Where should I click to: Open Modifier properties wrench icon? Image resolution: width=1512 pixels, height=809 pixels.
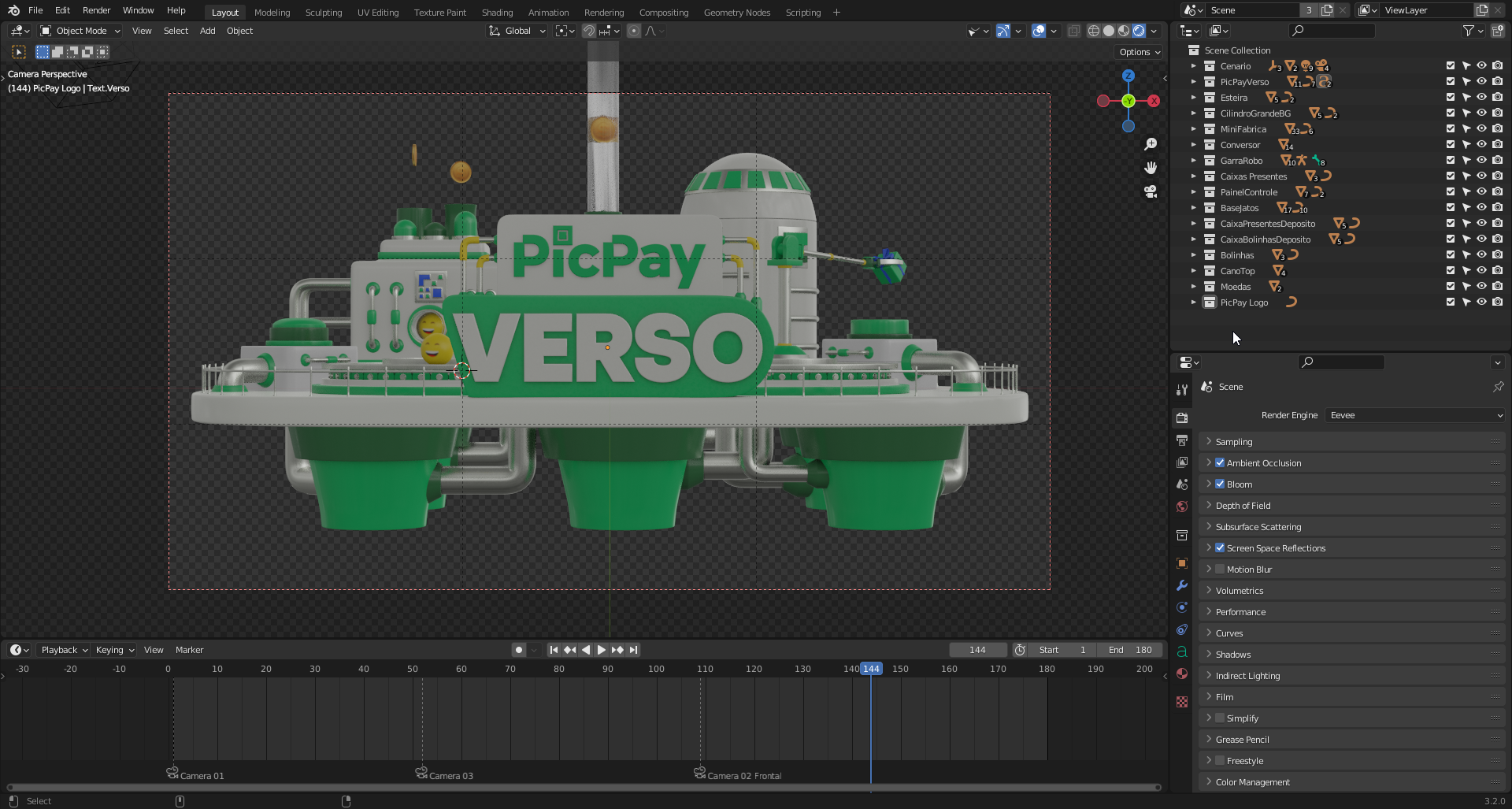1182,585
